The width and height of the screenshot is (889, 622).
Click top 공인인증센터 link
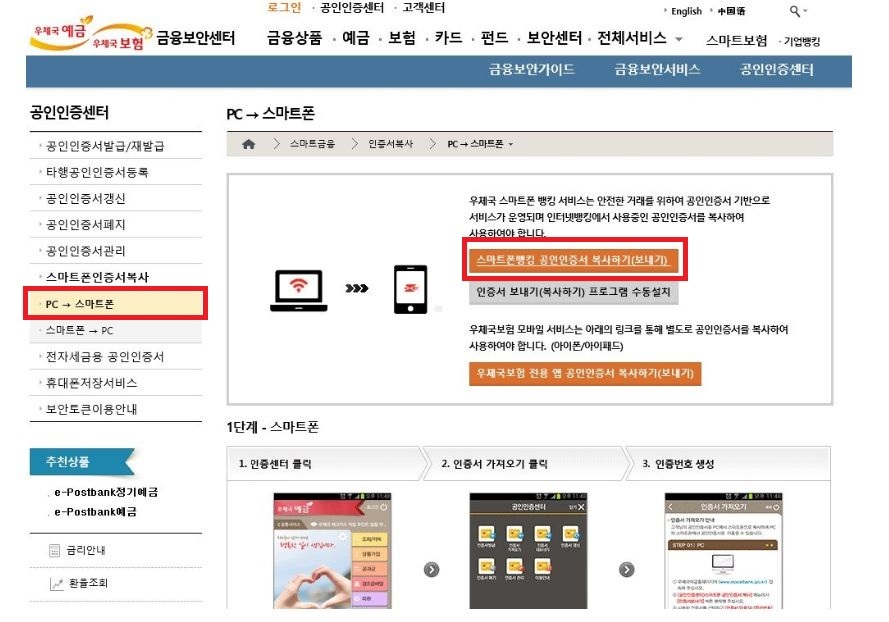[x=352, y=7]
